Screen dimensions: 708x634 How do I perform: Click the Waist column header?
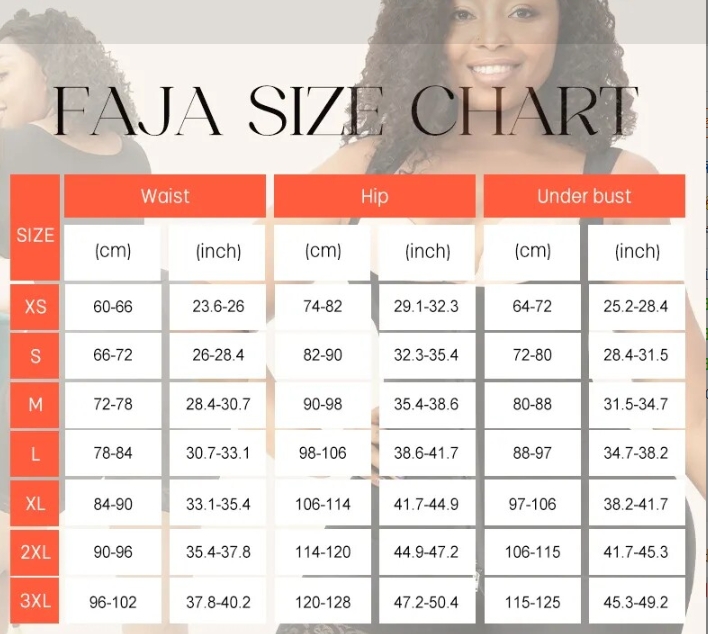[165, 196]
